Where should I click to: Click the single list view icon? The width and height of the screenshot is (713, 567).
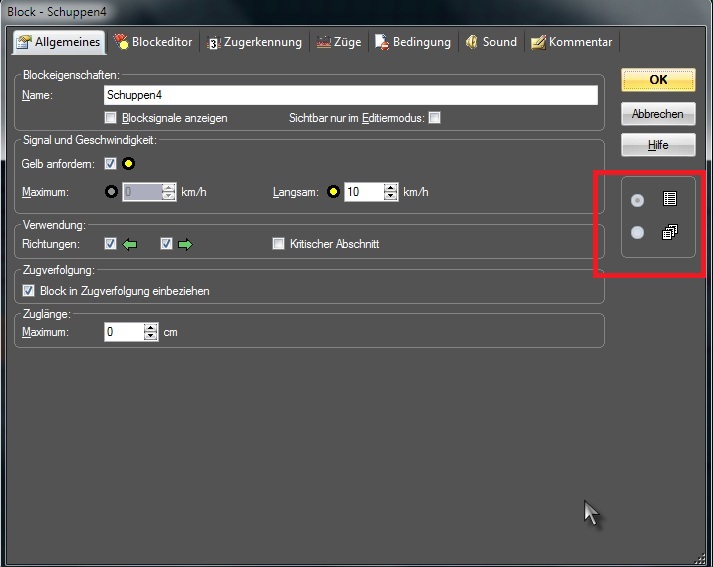click(670, 200)
